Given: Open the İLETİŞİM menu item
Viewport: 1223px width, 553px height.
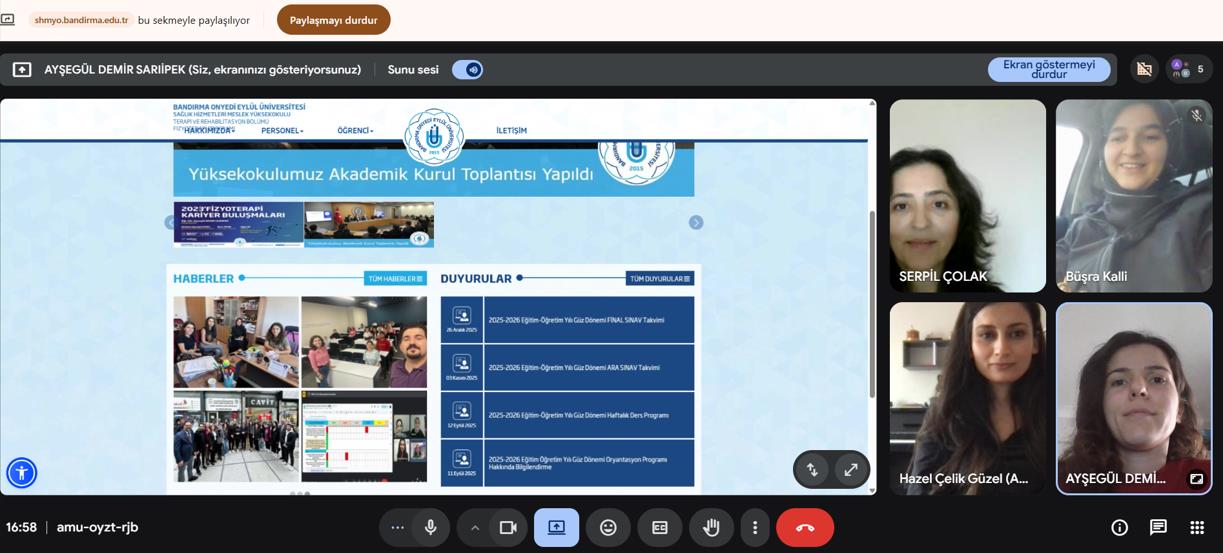Looking at the screenshot, I should coord(511,130).
